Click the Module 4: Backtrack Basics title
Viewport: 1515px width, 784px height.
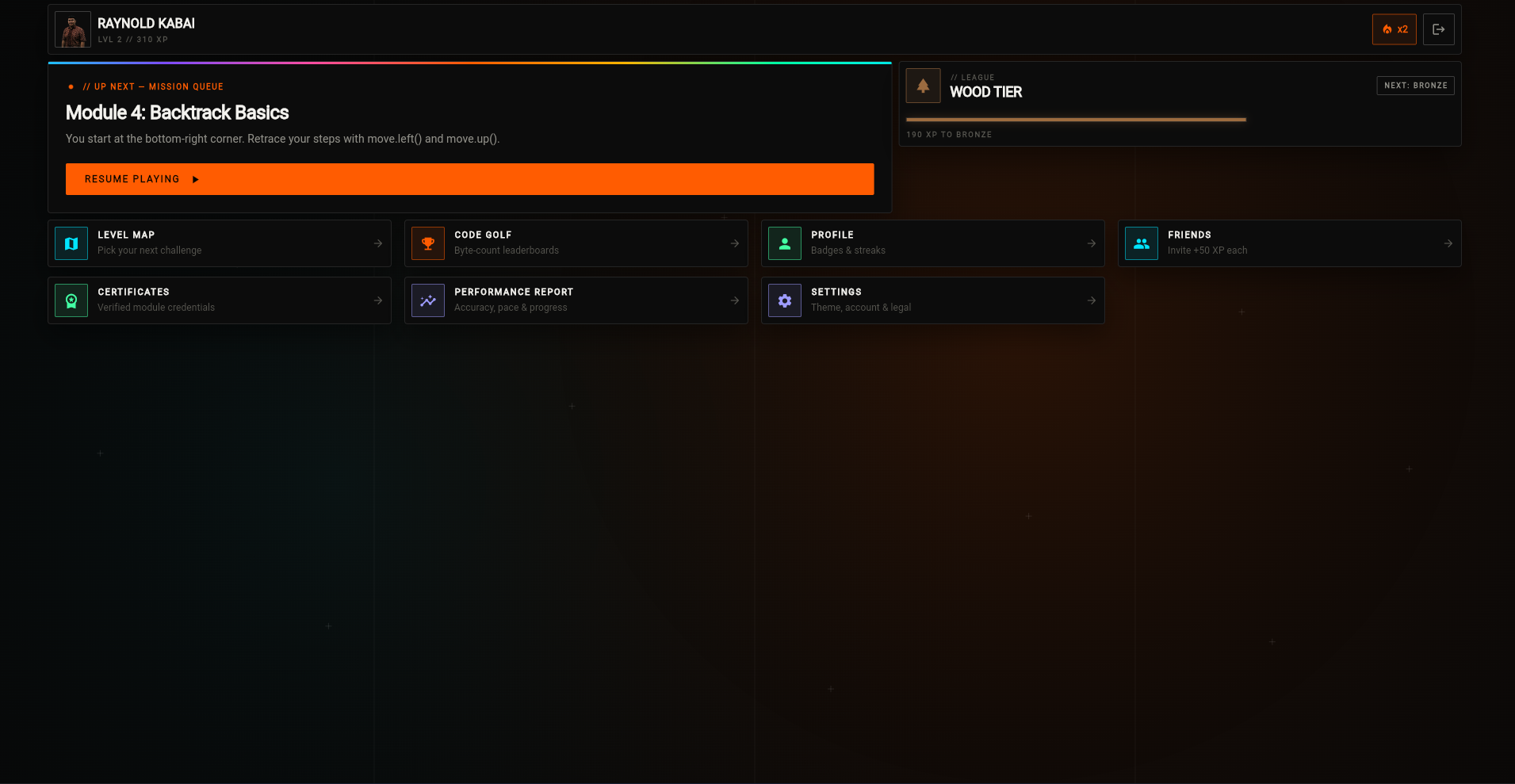coord(178,113)
